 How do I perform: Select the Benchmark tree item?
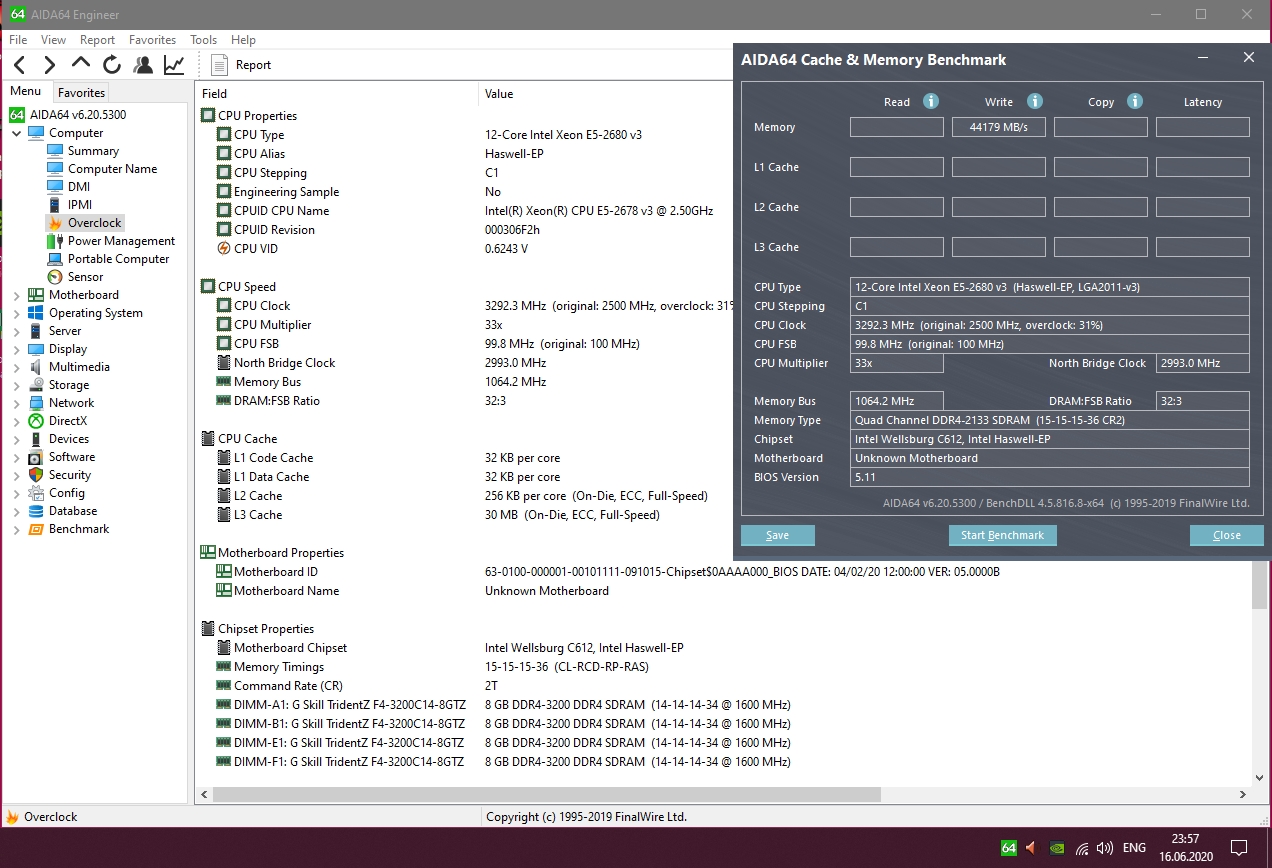[x=78, y=529]
